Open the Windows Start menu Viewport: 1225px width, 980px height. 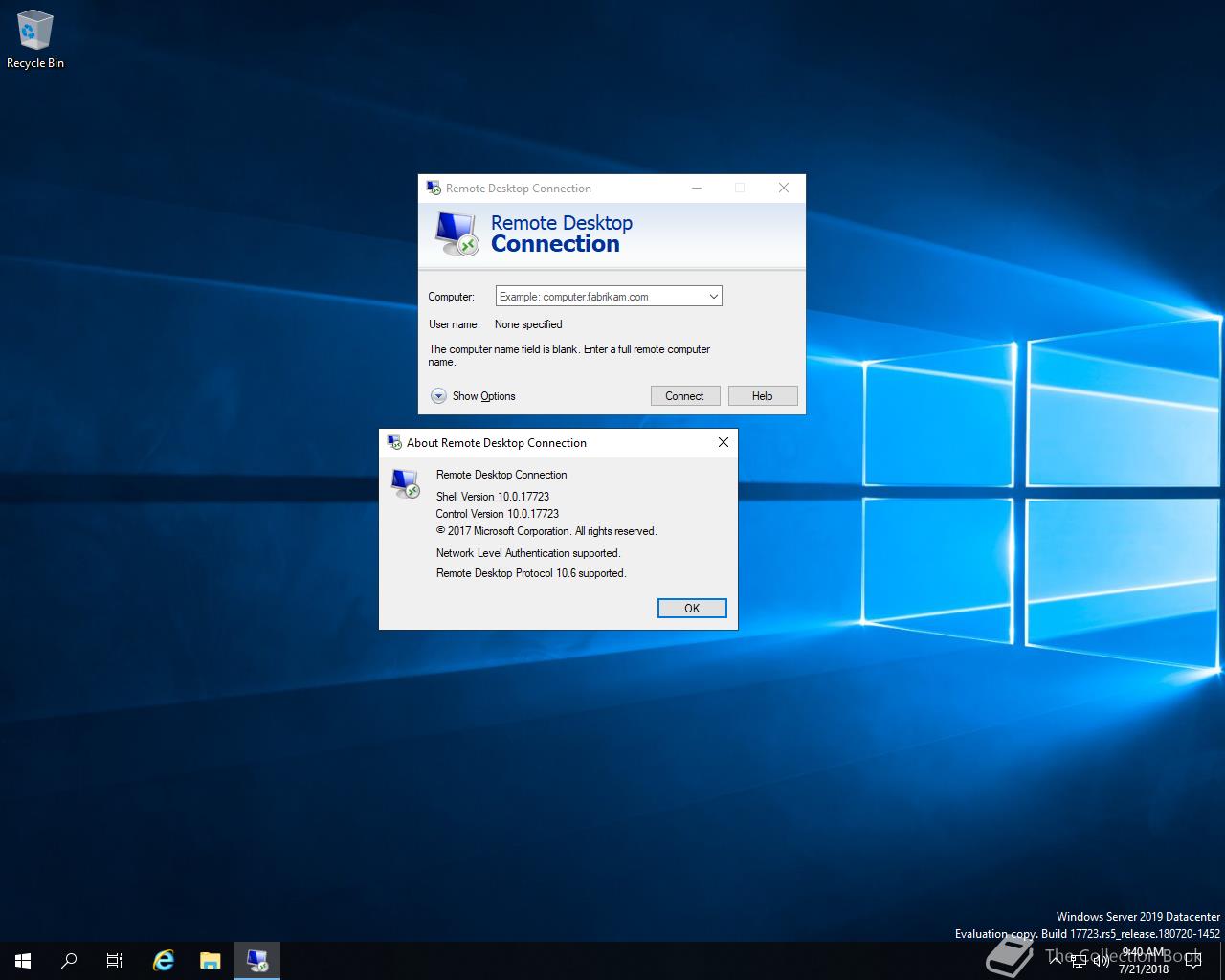coord(23,961)
